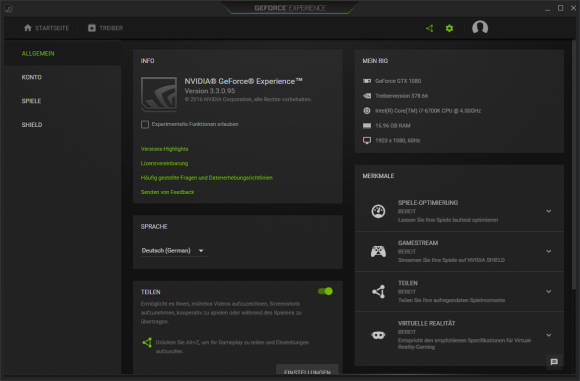
Task: Open the Lizenzvereinbarung link
Action: pos(164,163)
